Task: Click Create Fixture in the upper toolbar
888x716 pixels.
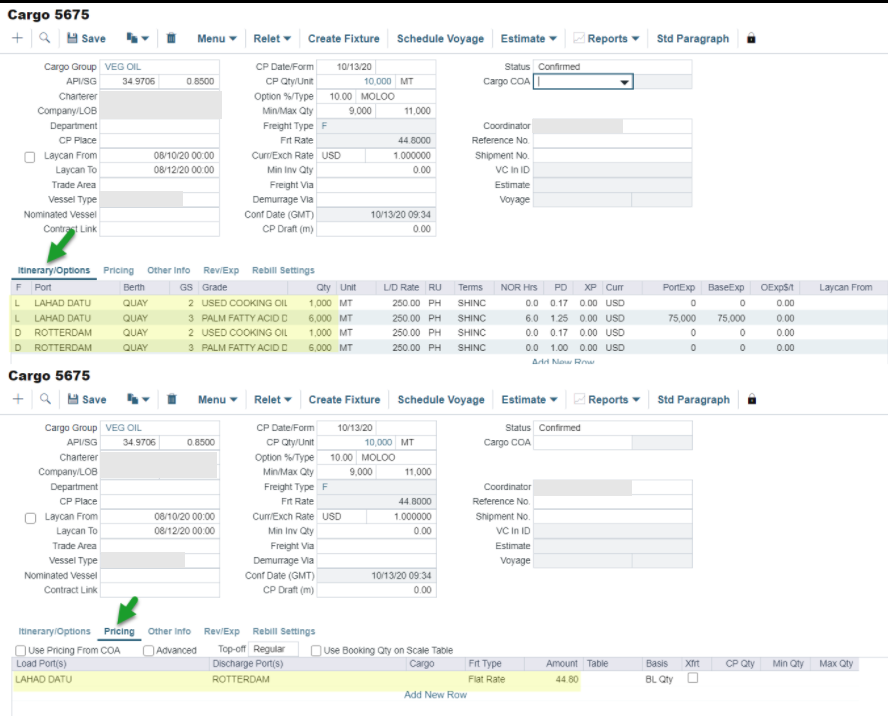Action: pos(344,38)
